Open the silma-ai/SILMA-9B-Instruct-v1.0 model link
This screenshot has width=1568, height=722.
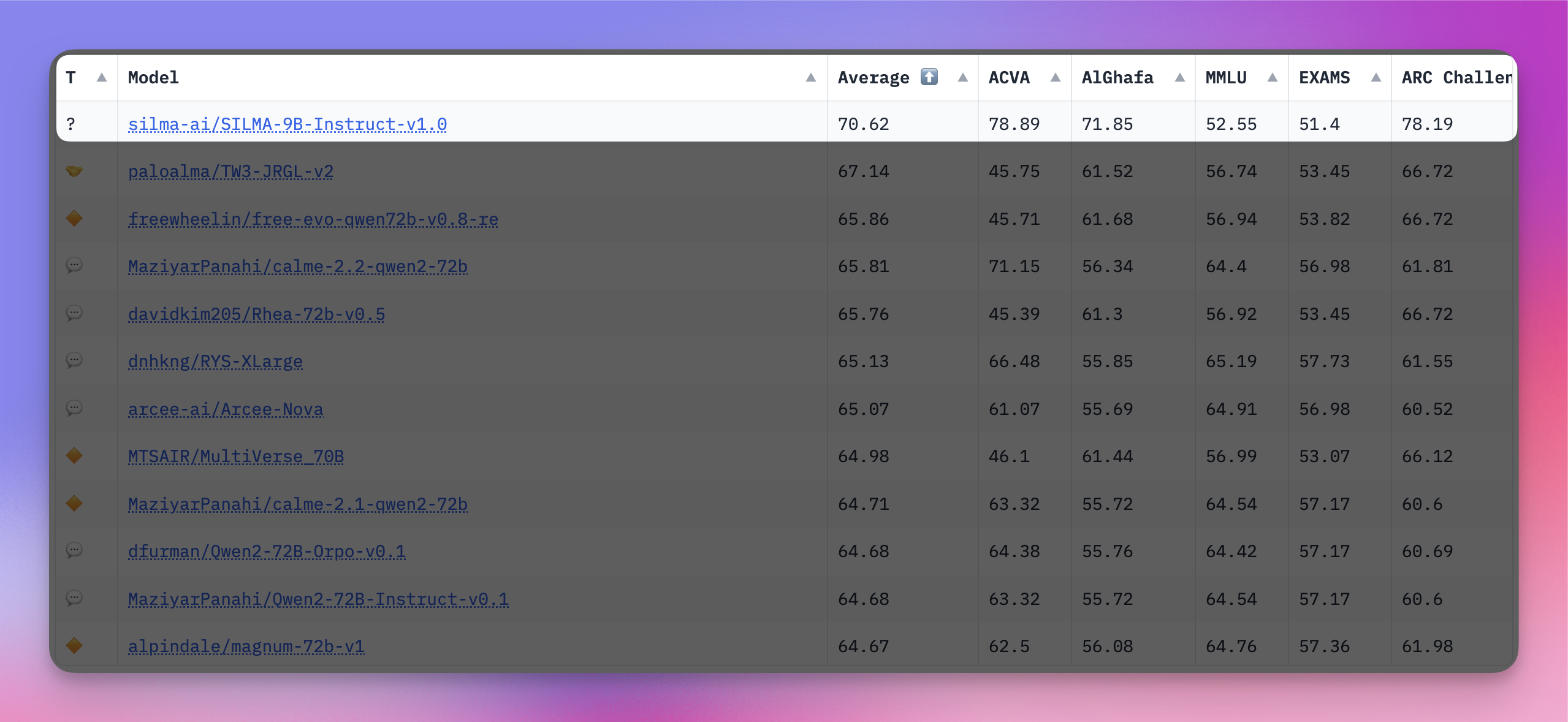click(x=287, y=124)
